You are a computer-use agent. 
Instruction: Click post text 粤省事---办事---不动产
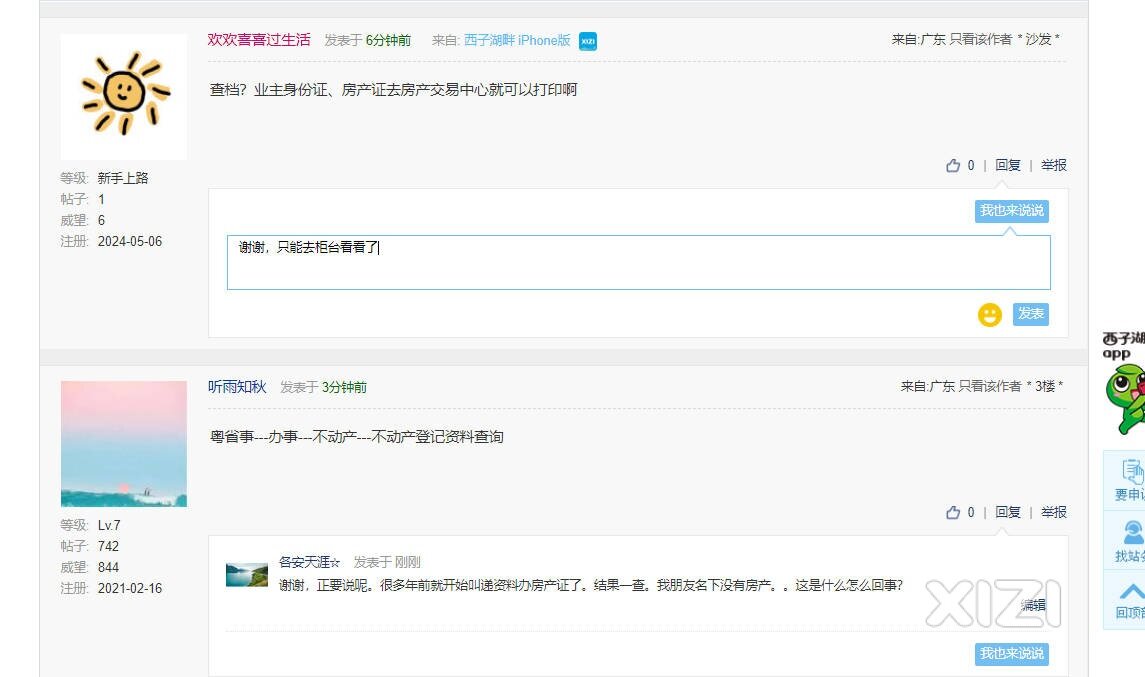tap(356, 437)
